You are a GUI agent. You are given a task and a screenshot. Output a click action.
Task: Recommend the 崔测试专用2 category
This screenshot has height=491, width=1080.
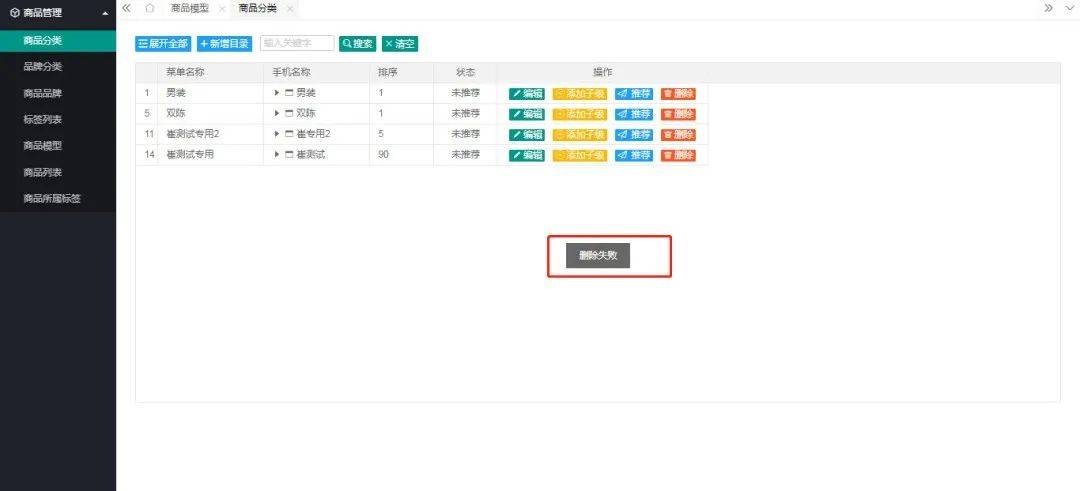634,135
